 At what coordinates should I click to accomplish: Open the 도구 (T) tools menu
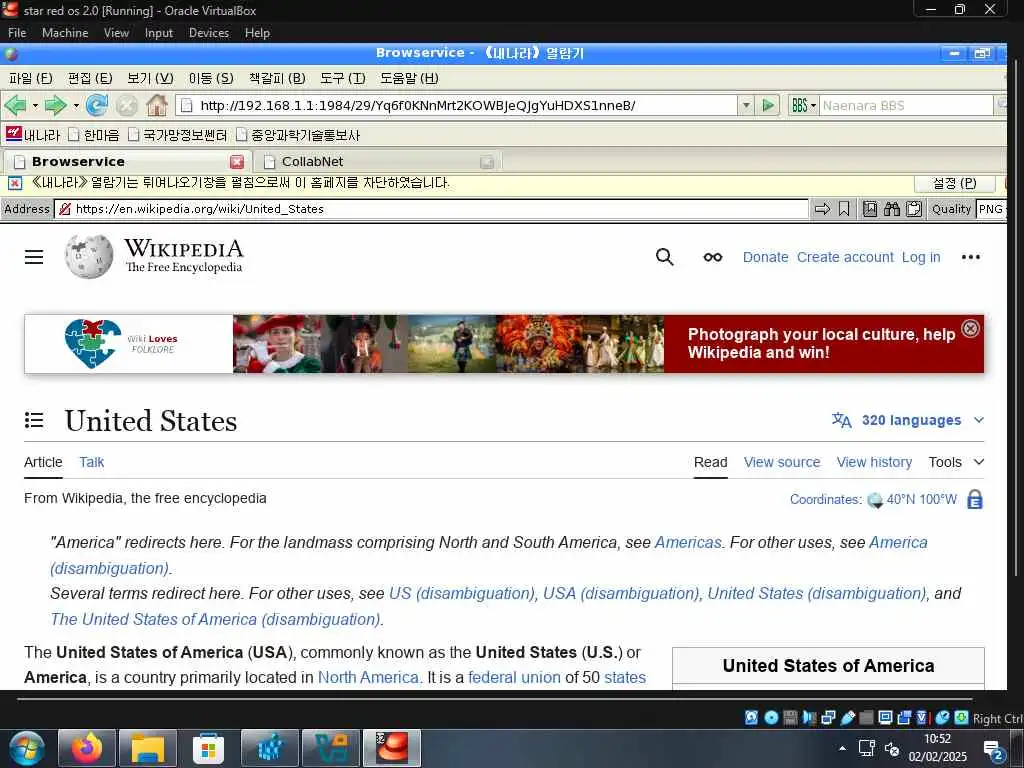(342, 78)
